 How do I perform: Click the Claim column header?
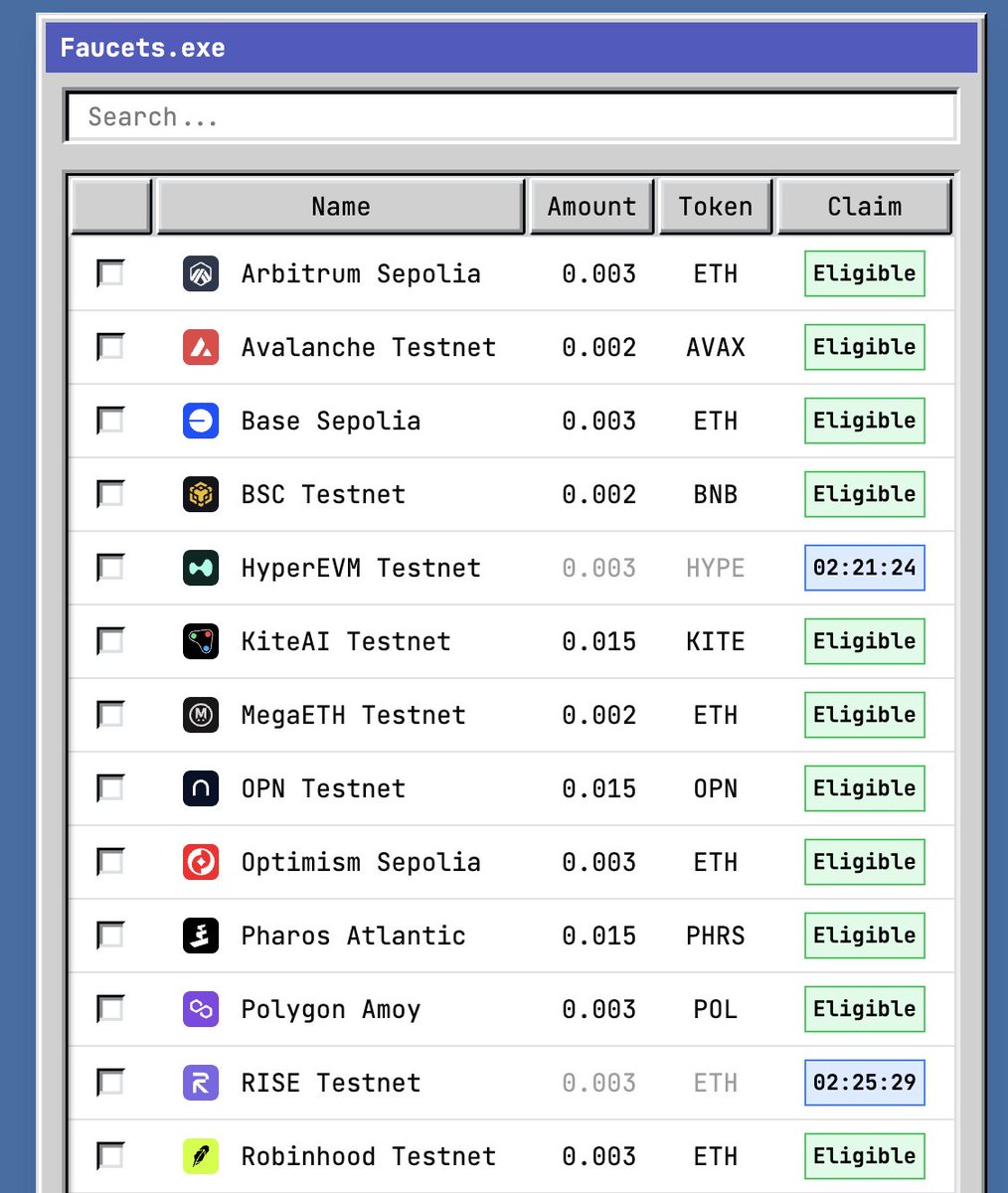865,207
